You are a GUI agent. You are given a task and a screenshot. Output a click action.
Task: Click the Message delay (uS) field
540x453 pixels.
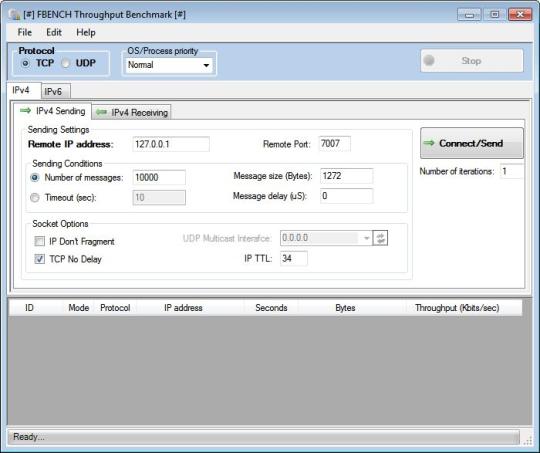pos(346,196)
